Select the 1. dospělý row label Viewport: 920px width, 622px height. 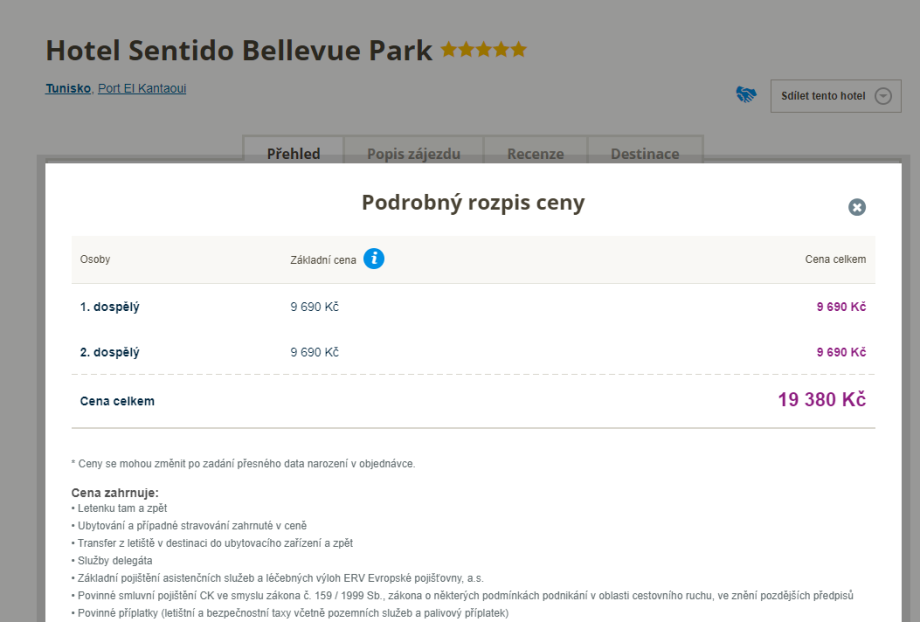(x=110, y=307)
